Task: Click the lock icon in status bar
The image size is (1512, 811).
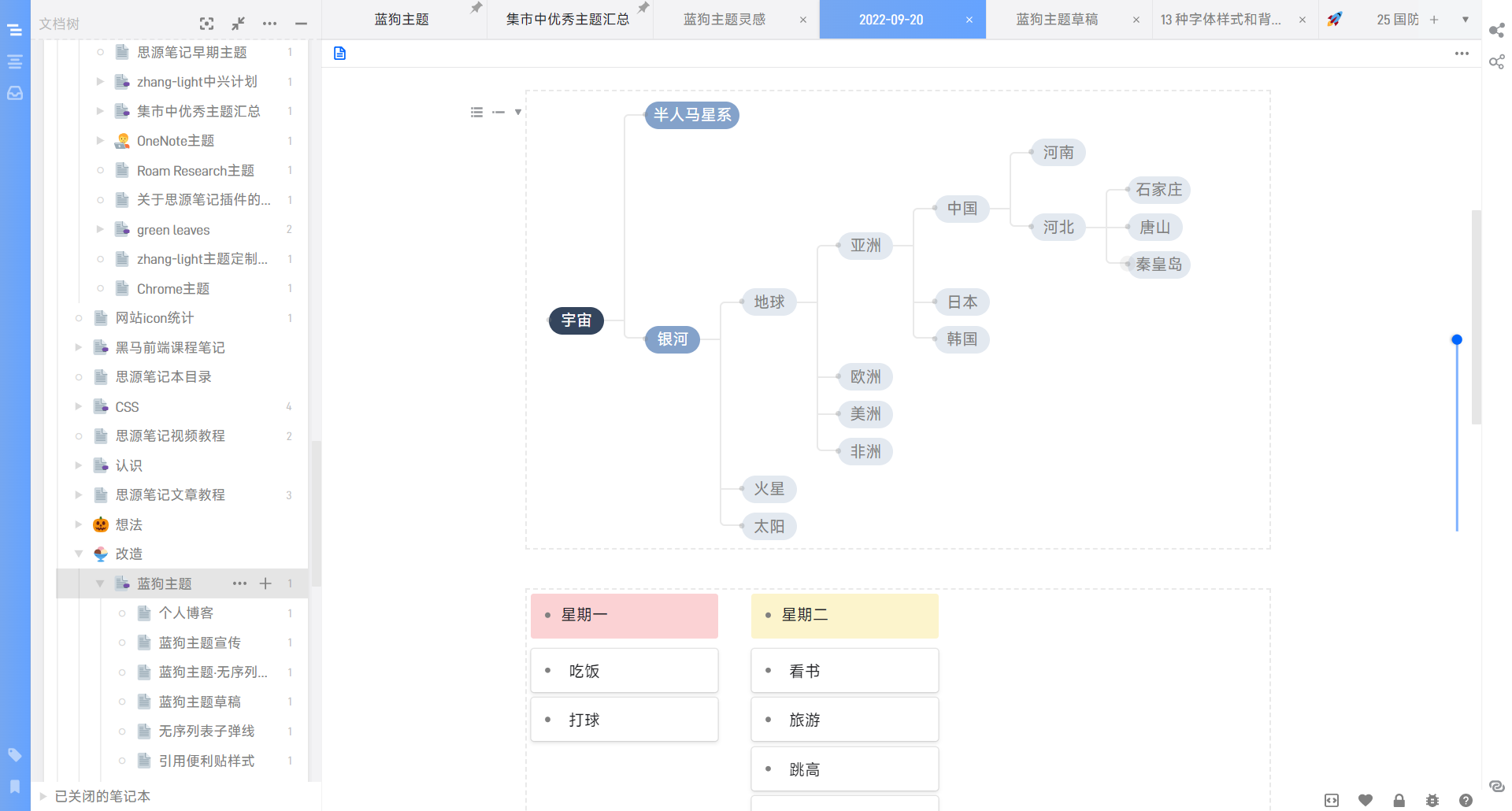Action: pos(1399,801)
